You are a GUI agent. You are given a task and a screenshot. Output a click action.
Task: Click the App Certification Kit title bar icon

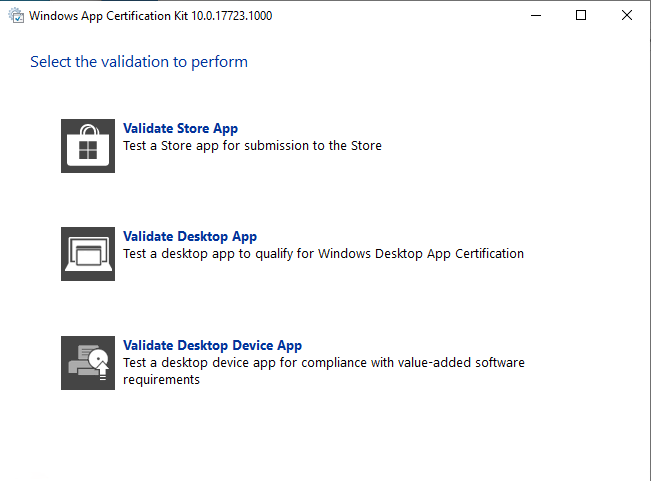tap(16, 15)
